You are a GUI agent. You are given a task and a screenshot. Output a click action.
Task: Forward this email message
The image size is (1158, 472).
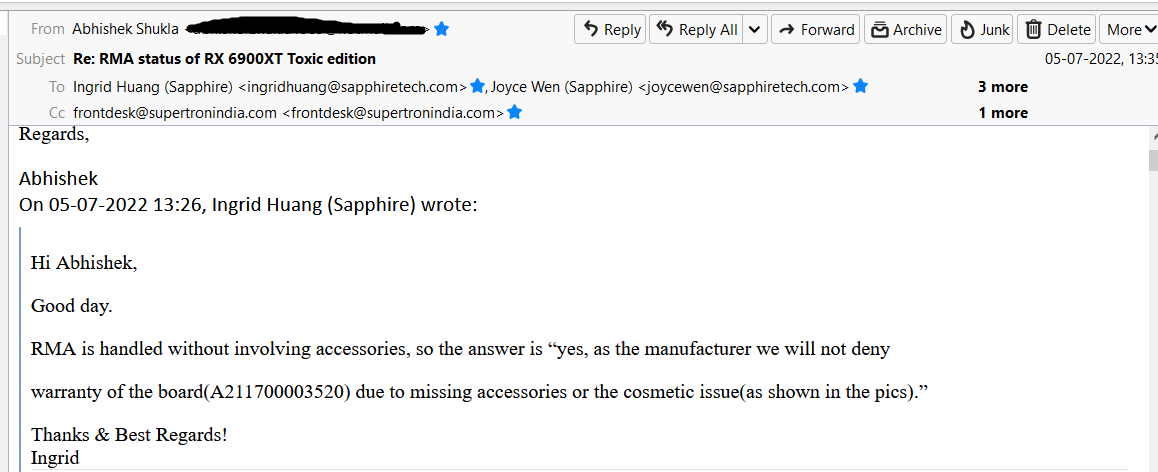pos(815,30)
